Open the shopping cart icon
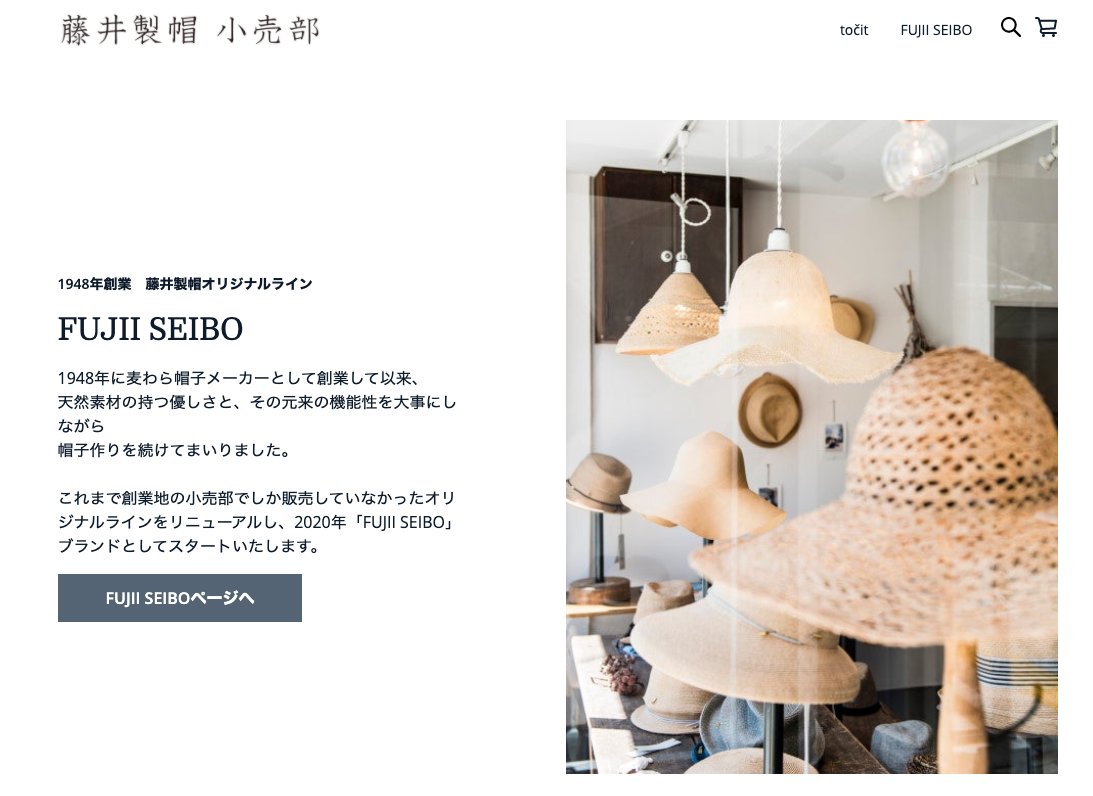Screen dimensions: 1093x796 coord(1046,27)
